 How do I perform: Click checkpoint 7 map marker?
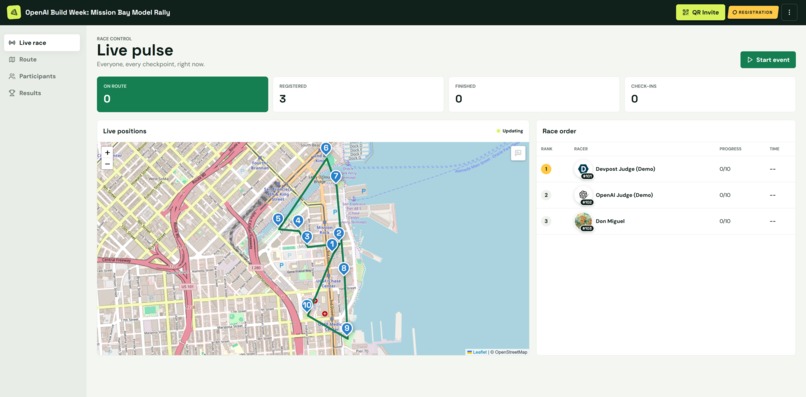tap(336, 177)
